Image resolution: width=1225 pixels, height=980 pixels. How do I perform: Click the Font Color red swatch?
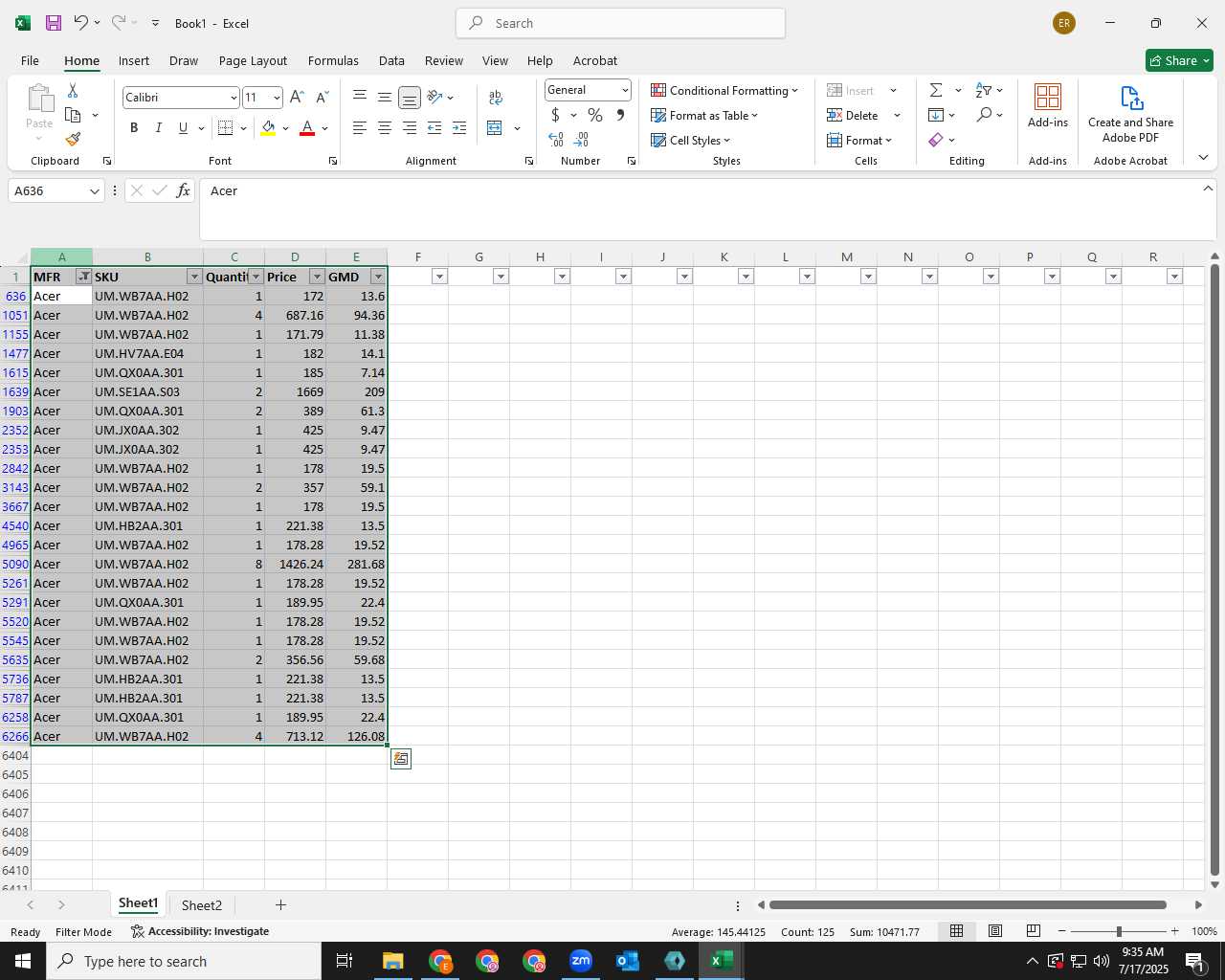point(307,128)
